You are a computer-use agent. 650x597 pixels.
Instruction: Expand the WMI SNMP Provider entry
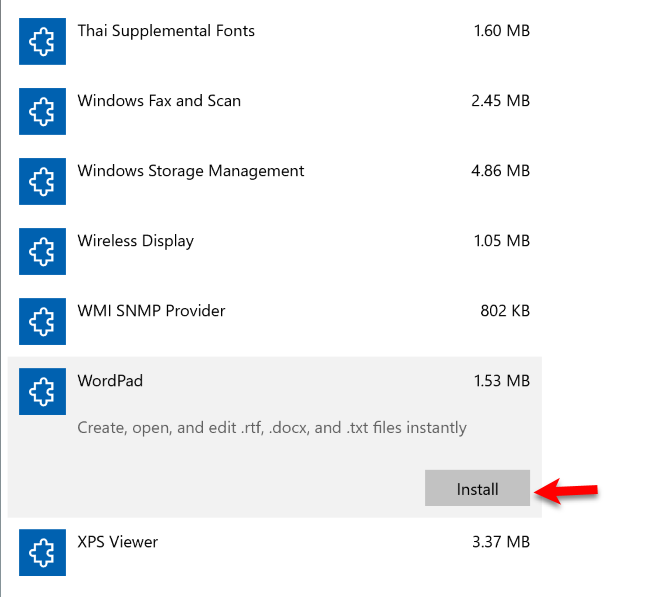coord(151,311)
